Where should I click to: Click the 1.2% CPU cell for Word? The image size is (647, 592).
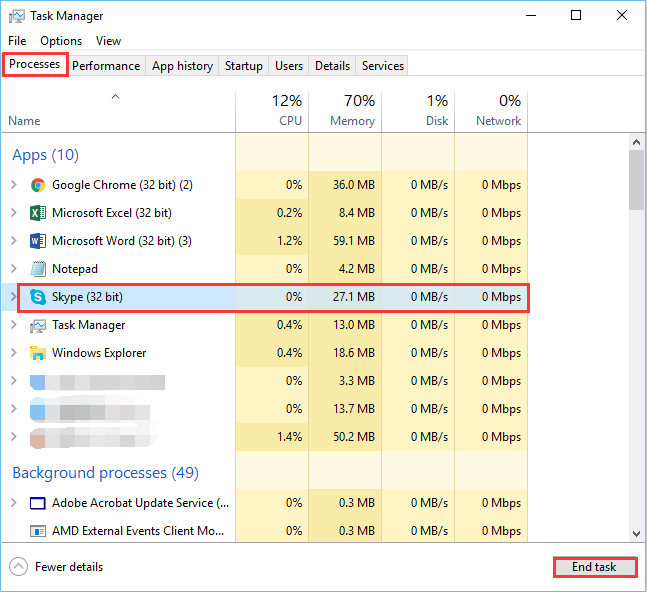tap(272, 241)
